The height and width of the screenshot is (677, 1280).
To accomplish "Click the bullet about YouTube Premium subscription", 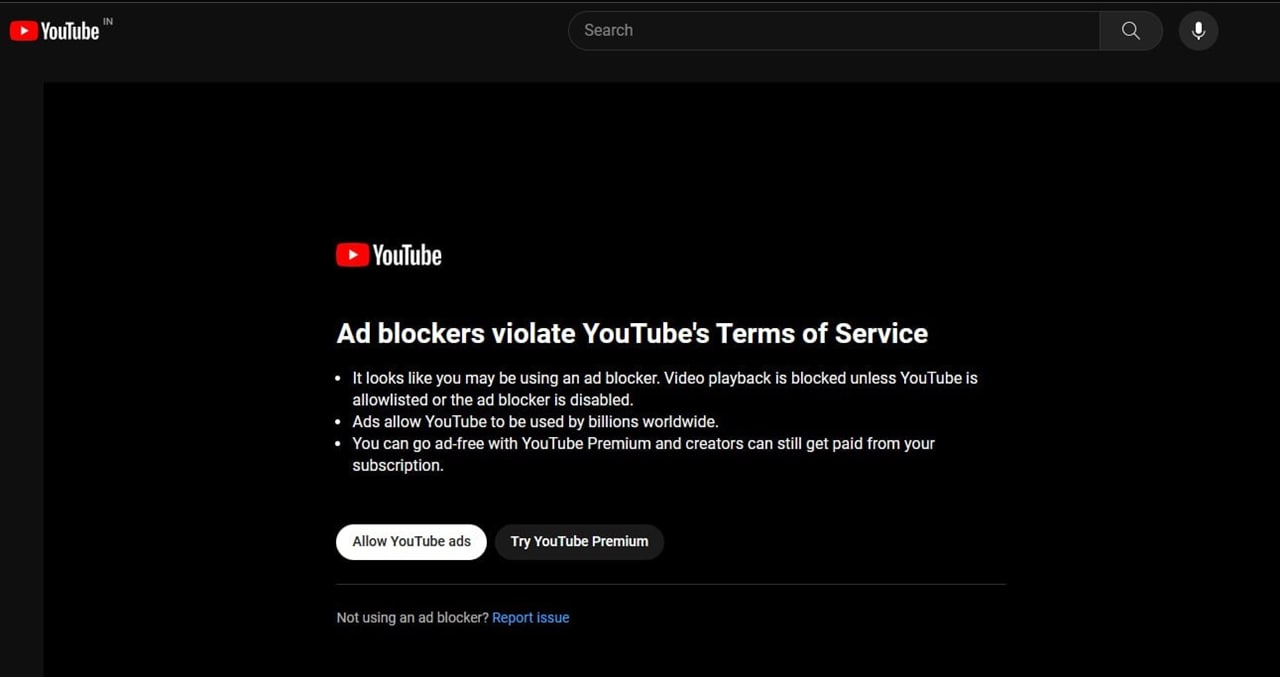I will point(643,454).
